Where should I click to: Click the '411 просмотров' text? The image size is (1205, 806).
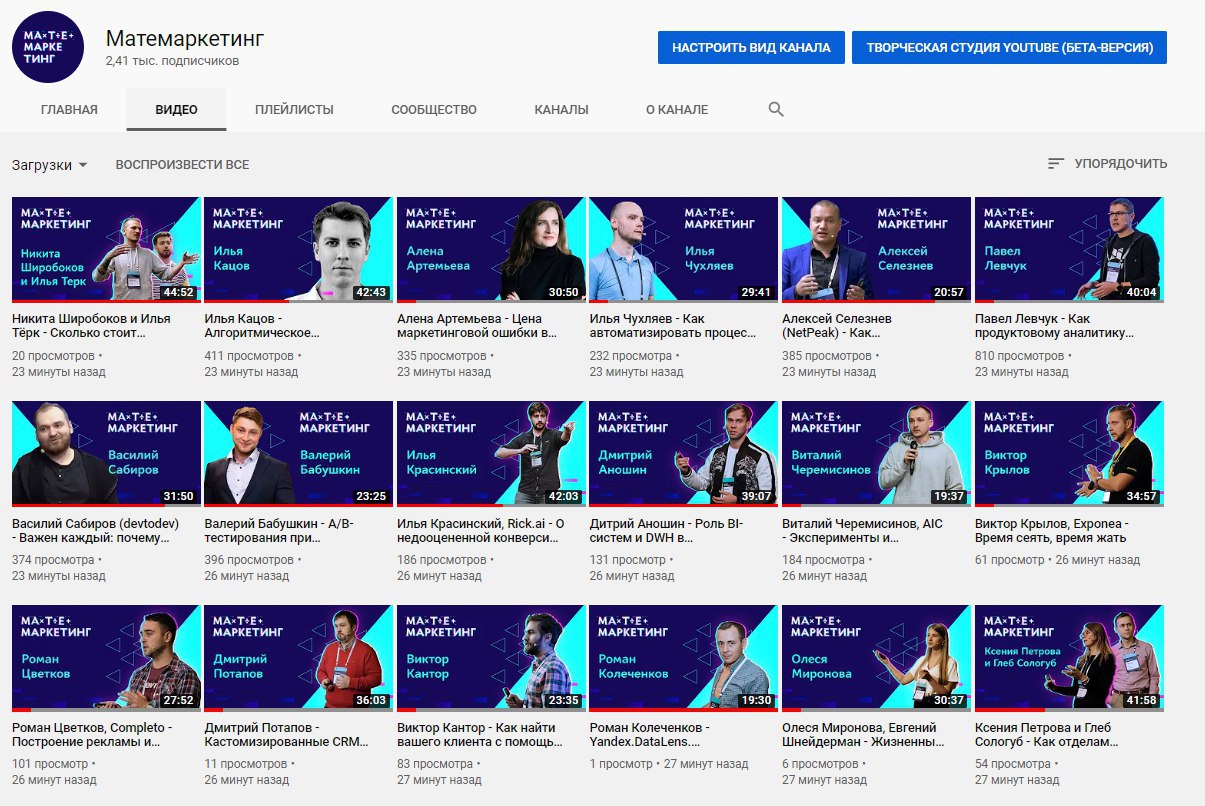coord(247,356)
